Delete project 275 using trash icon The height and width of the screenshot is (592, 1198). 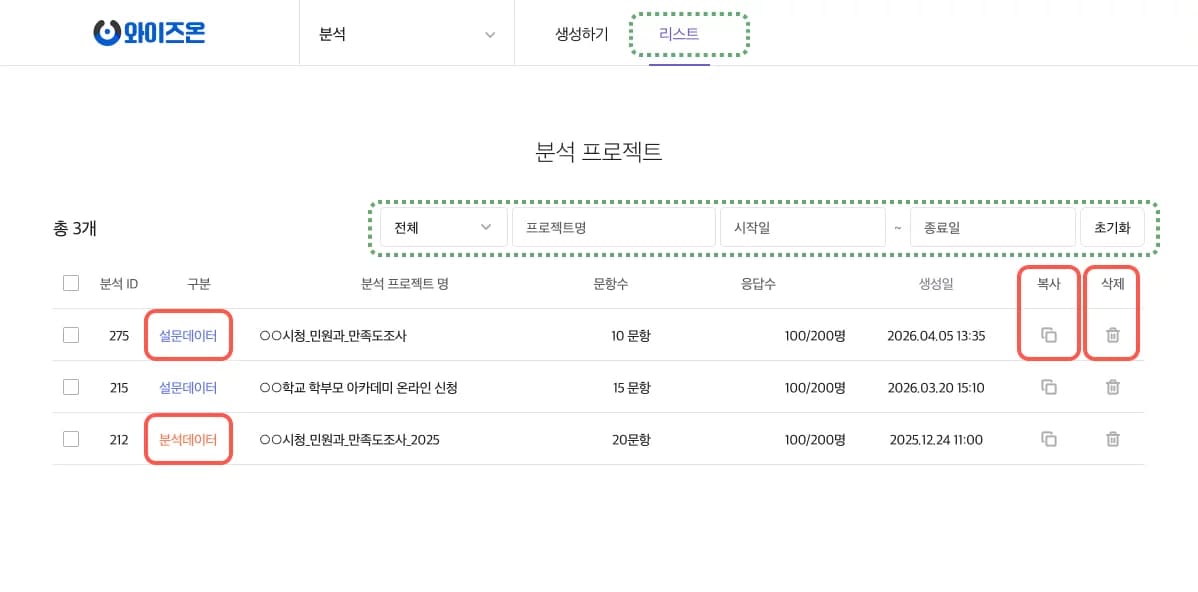coord(1112,335)
